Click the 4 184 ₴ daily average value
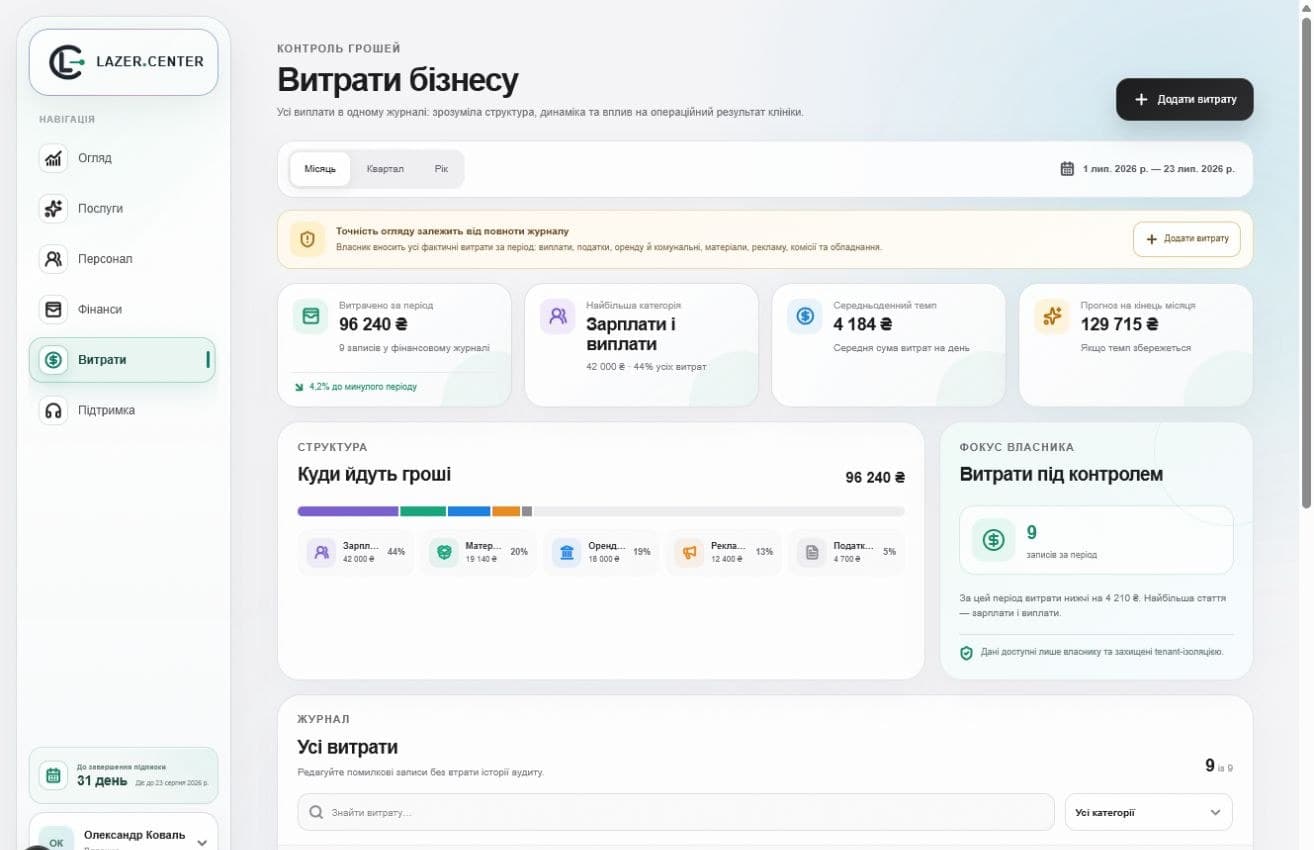 [862, 324]
